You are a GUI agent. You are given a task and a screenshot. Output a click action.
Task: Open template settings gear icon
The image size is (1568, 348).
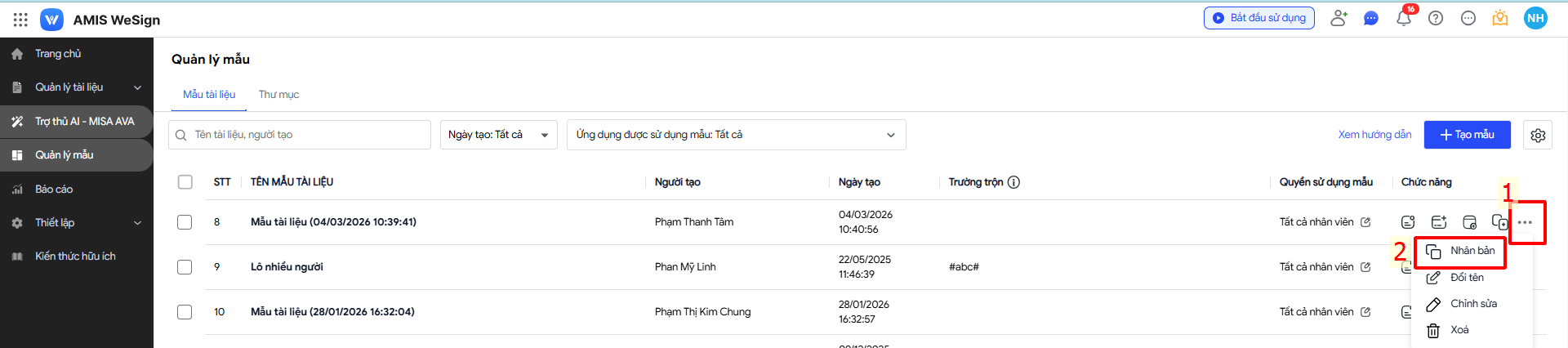[x=1538, y=135]
